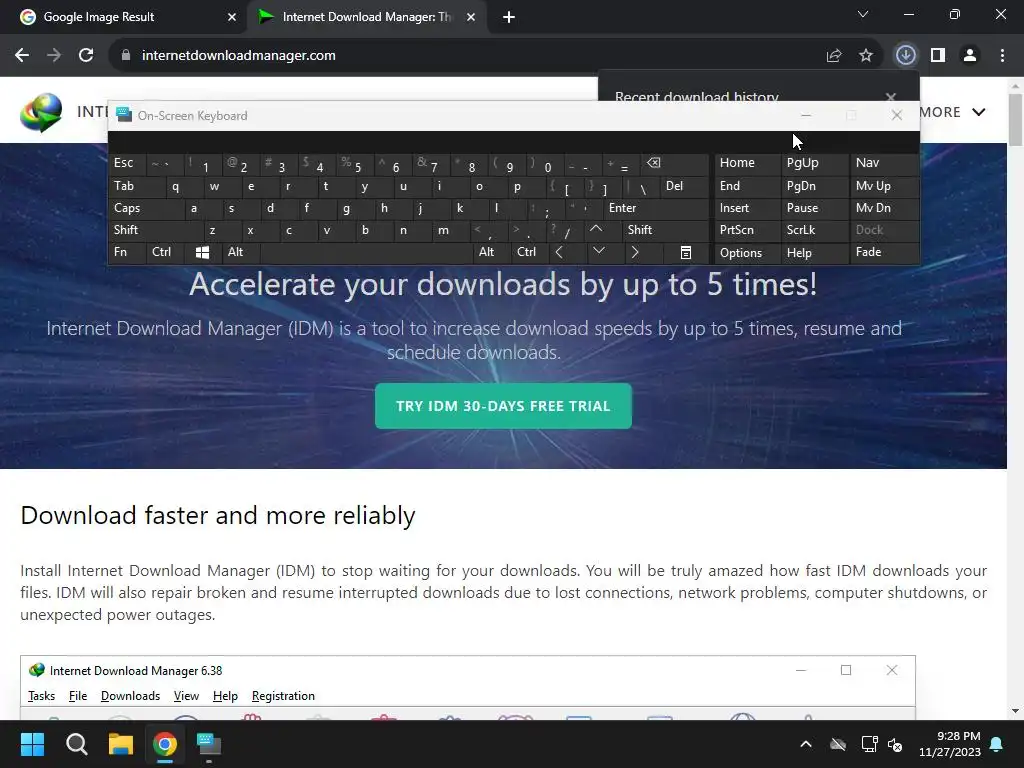The height and width of the screenshot is (768, 1024).
Task: Close the Recent download history popup
Action: pos(891,97)
